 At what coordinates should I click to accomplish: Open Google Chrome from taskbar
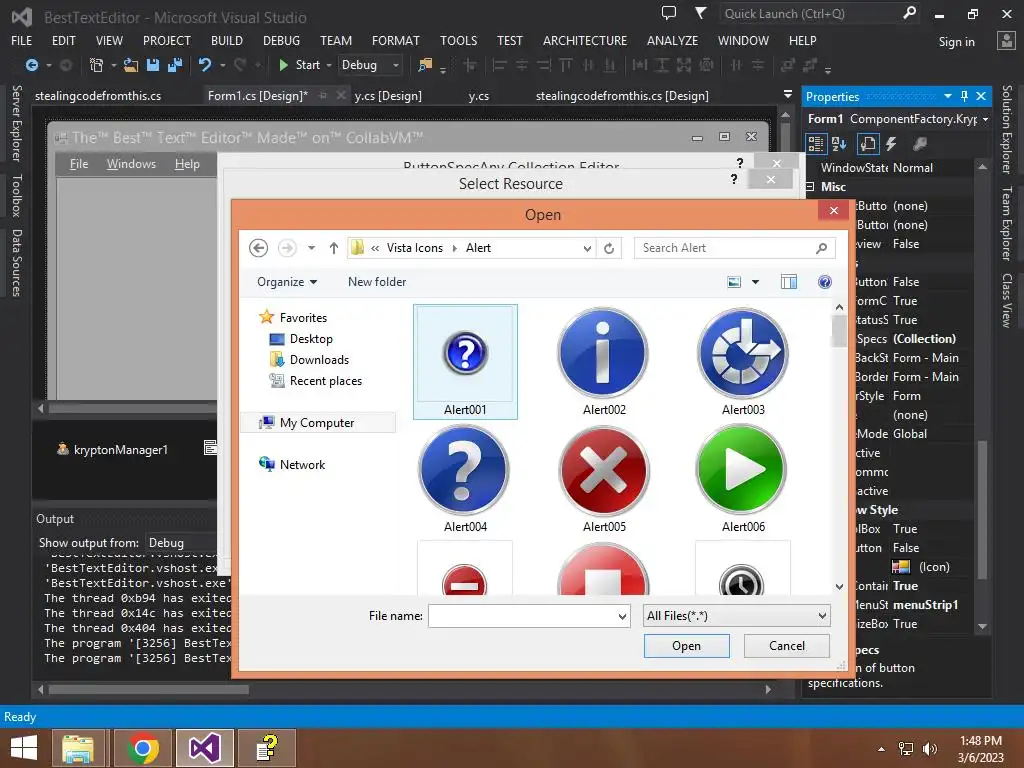[x=143, y=748]
